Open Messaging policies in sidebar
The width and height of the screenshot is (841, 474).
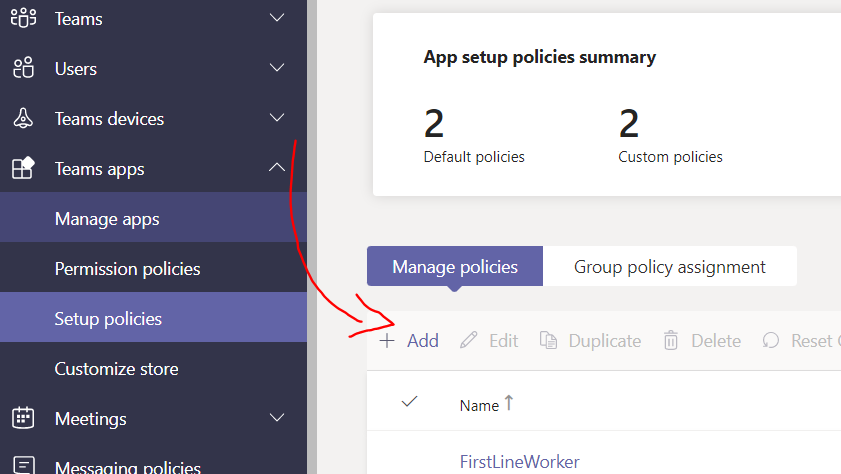point(128,466)
